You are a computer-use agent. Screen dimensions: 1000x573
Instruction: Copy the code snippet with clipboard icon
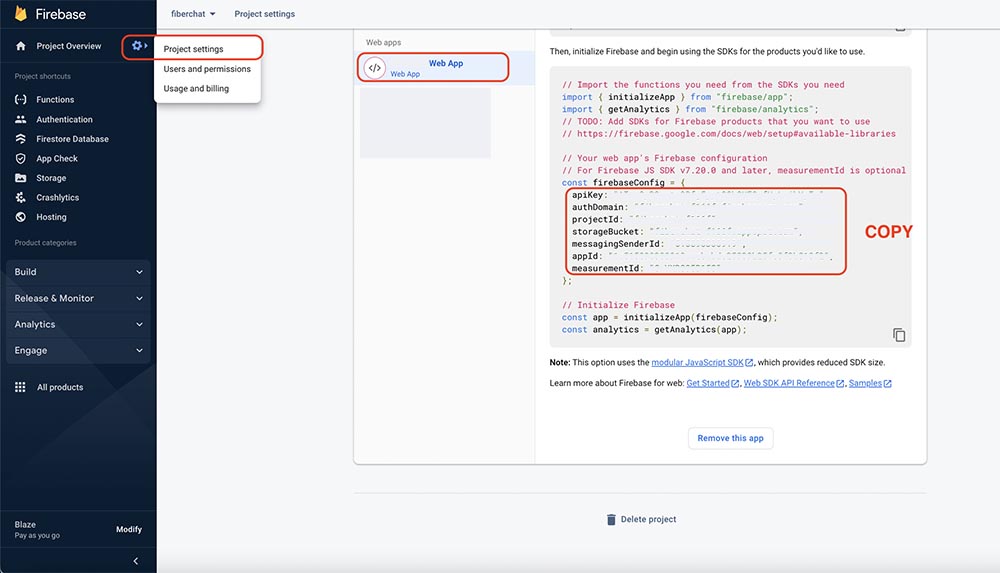tap(899, 335)
